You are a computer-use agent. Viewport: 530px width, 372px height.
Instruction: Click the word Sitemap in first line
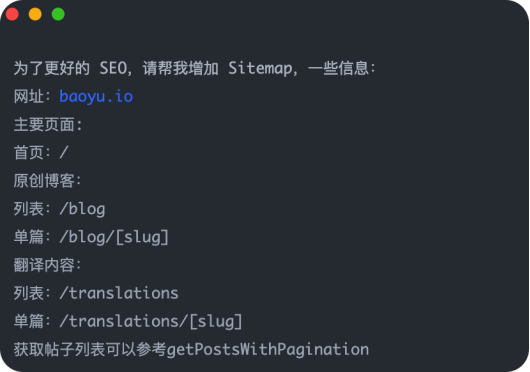click(x=260, y=69)
